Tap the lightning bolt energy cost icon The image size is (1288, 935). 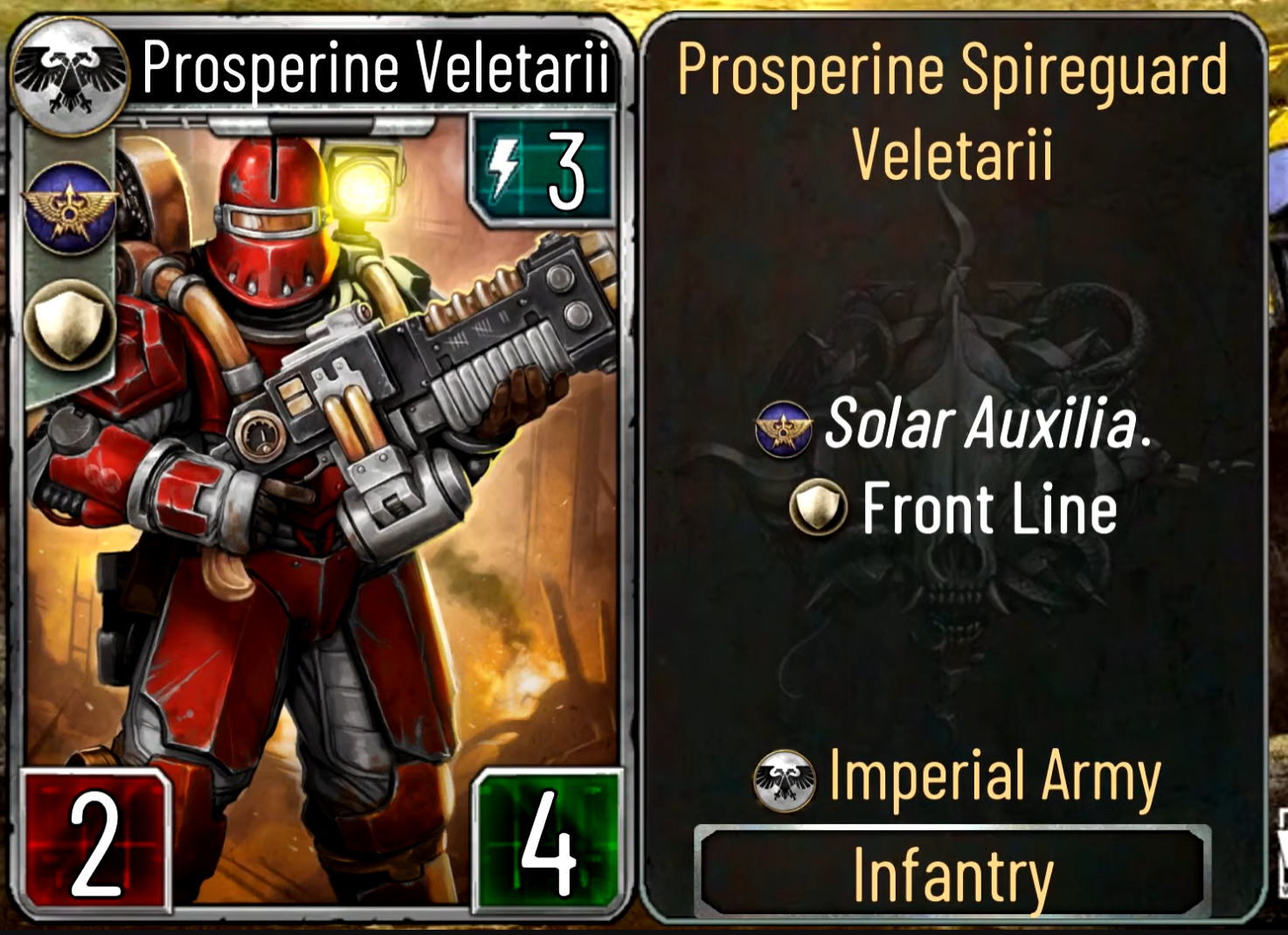tap(505, 170)
